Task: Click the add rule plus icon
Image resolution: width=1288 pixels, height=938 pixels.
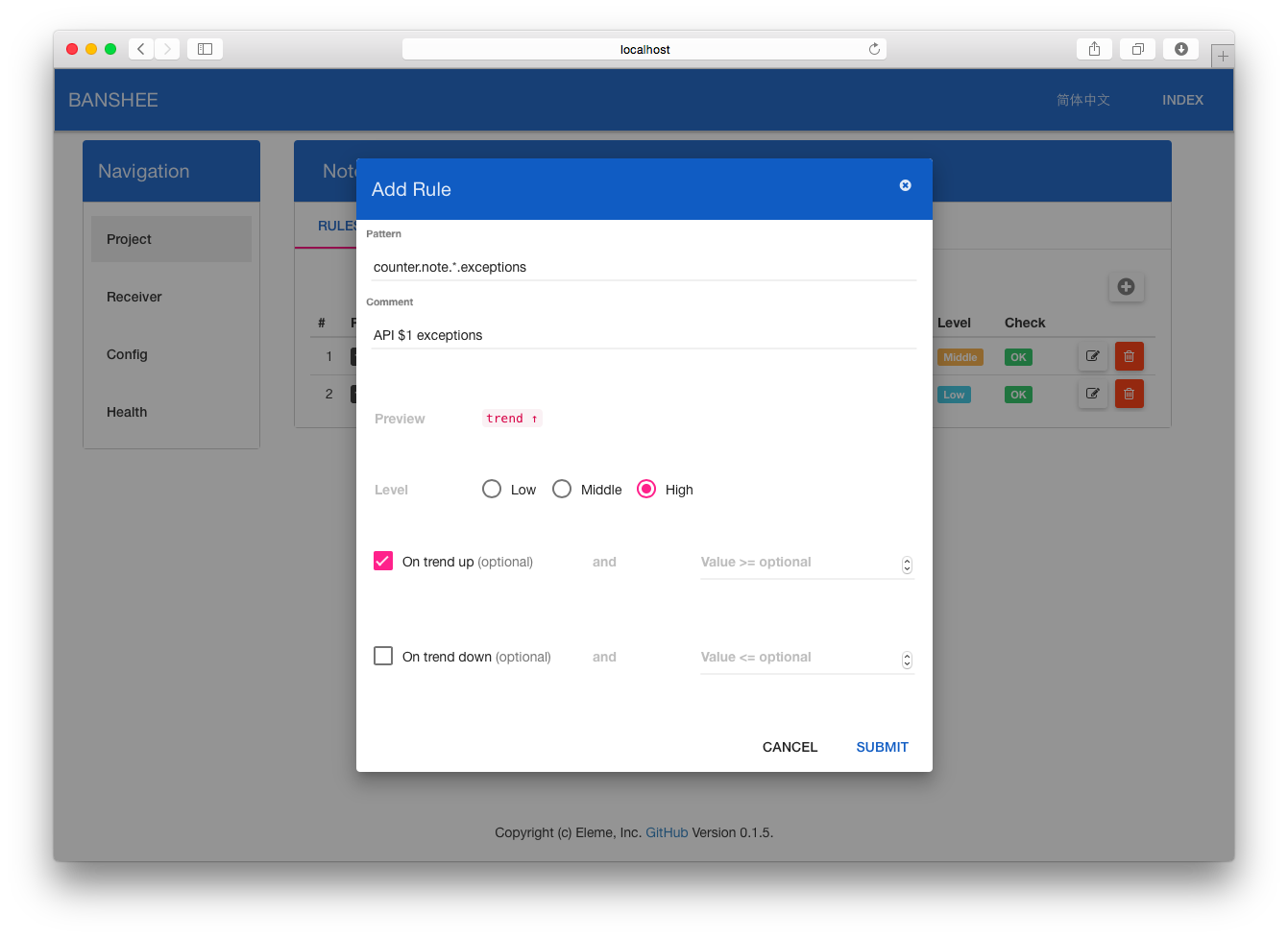Action: 1126,286
